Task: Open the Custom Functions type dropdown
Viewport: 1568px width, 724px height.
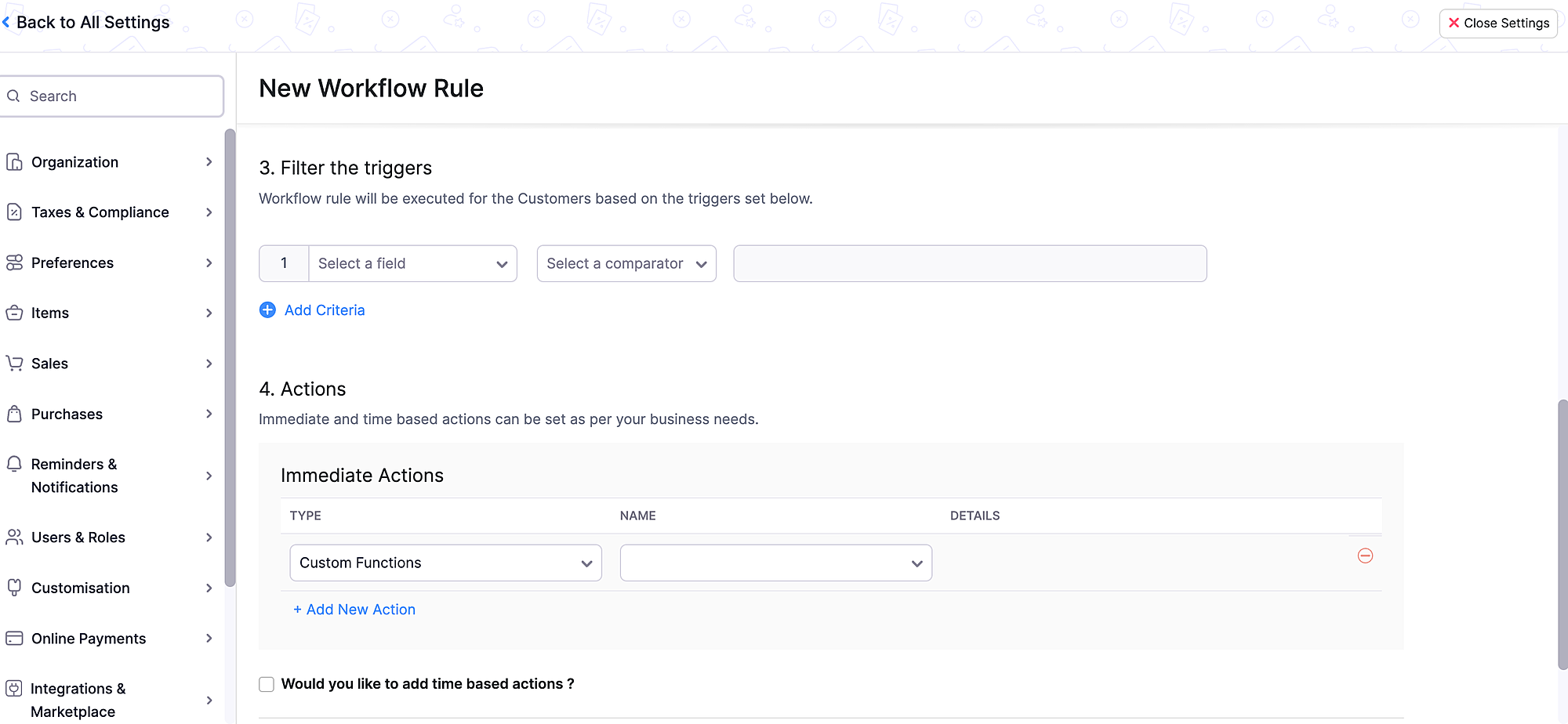Action: [445, 562]
